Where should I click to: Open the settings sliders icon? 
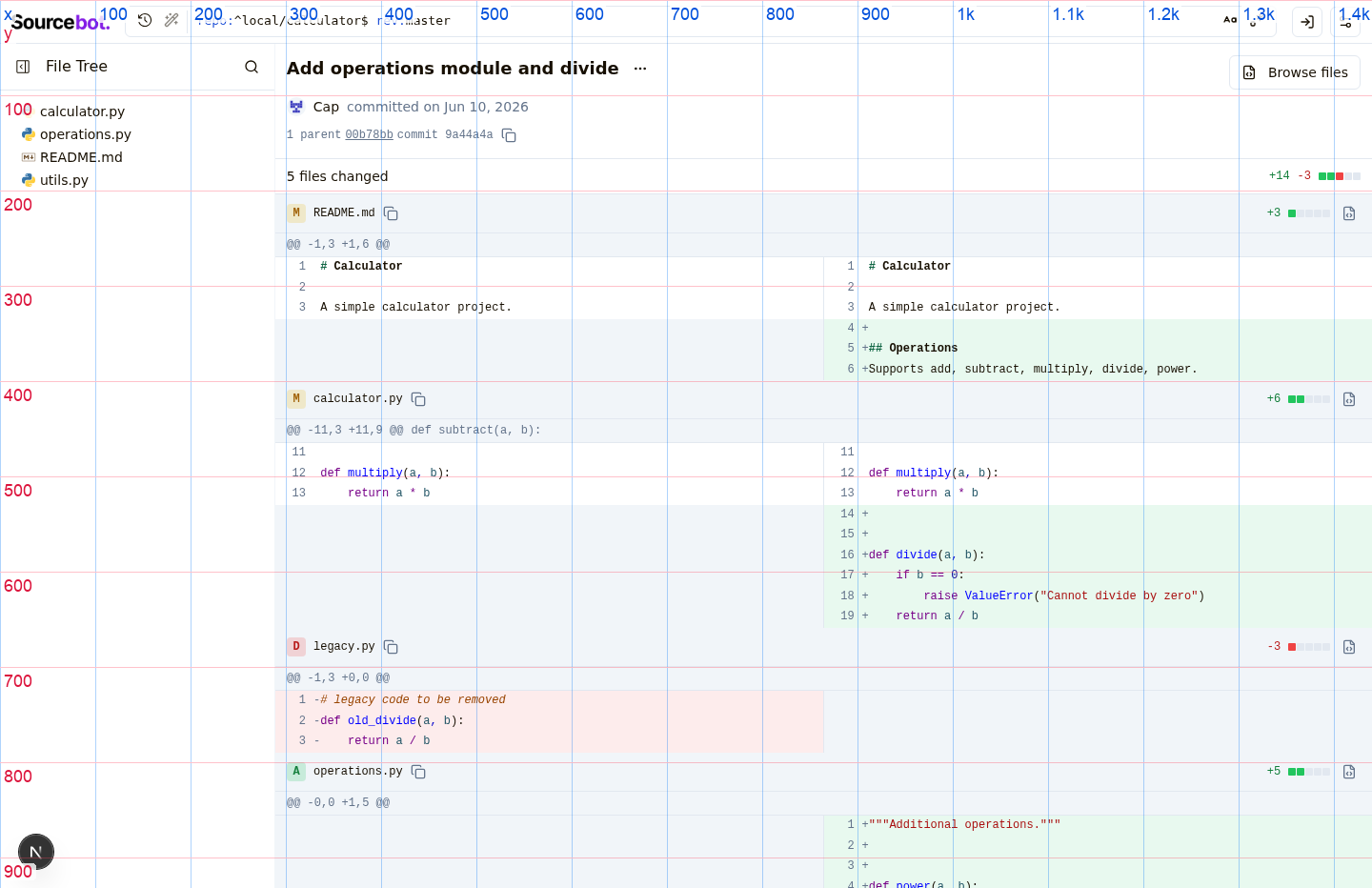(x=1345, y=21)
